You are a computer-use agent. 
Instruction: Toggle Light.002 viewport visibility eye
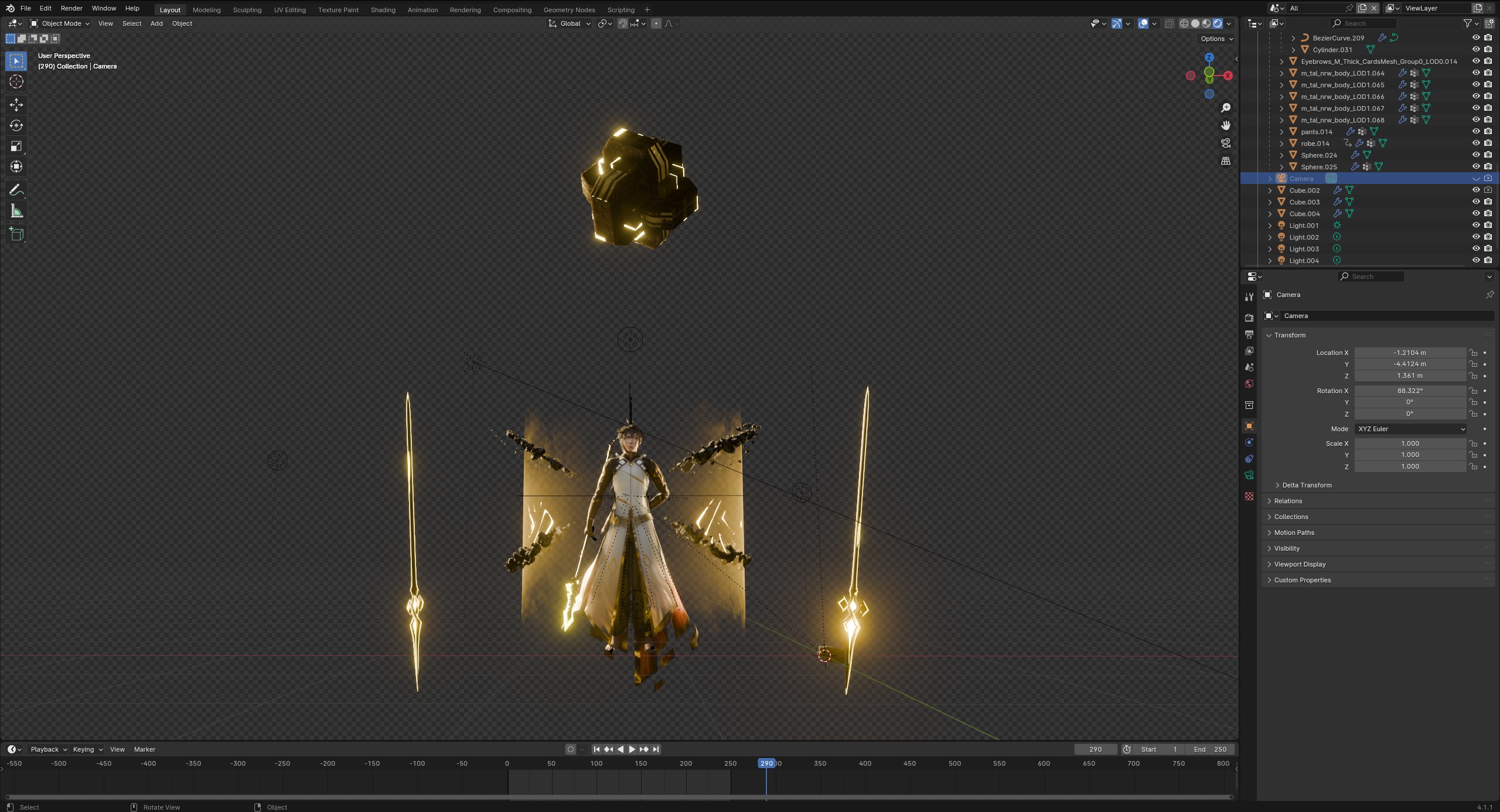(1476, 237)
